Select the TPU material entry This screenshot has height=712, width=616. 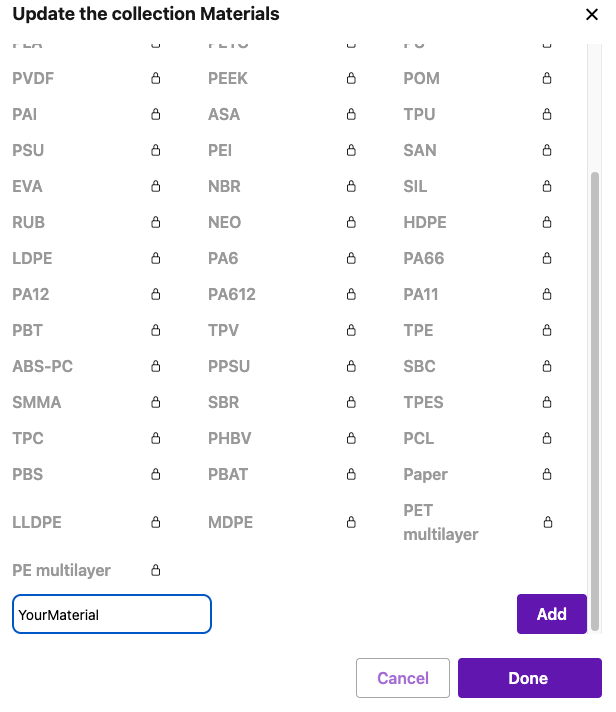pyautogui.click(x=420, y=114)
